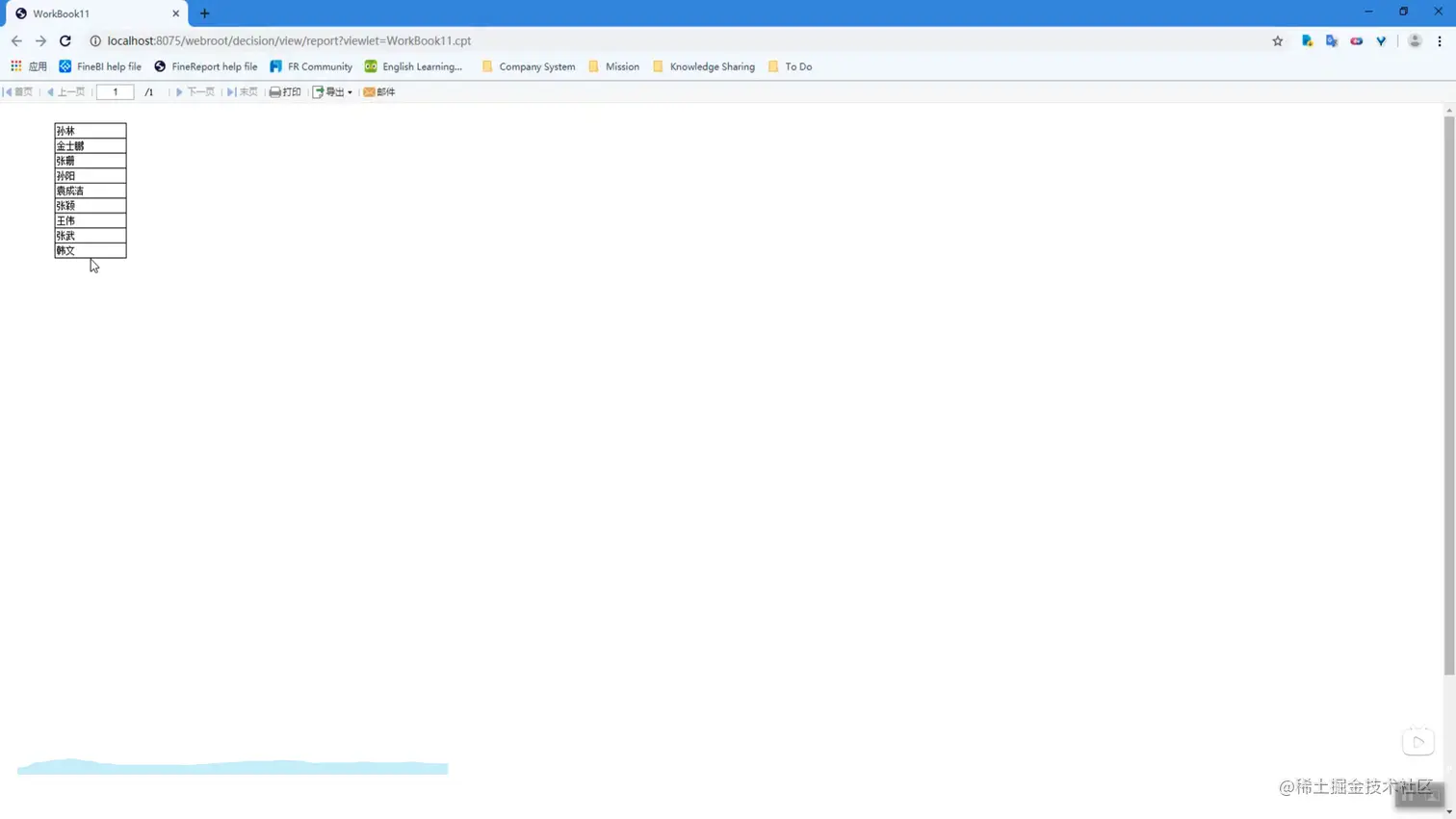Click table cell 金士鹏
The width and height of the screenshot is (1456, 819).
coord(91,146)
